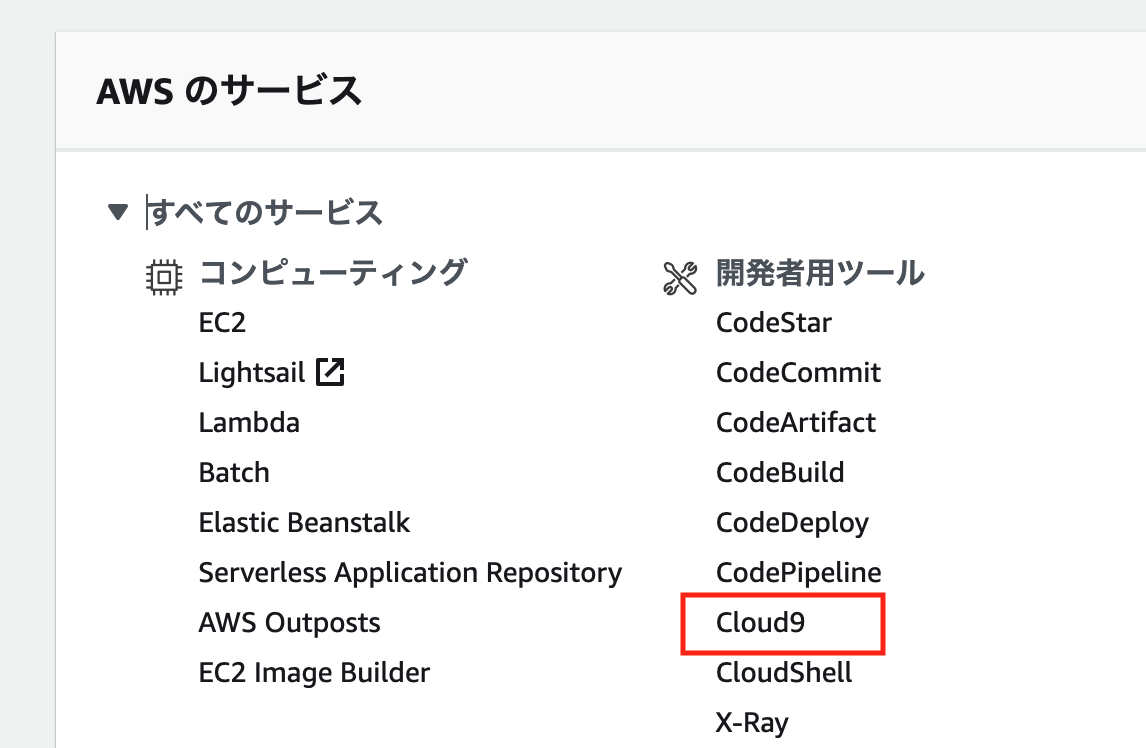The width and height of the screenshot is (1146, 748).
Task: Open the Cloud9 service highlighted in red
Action: tap(761, 622)
